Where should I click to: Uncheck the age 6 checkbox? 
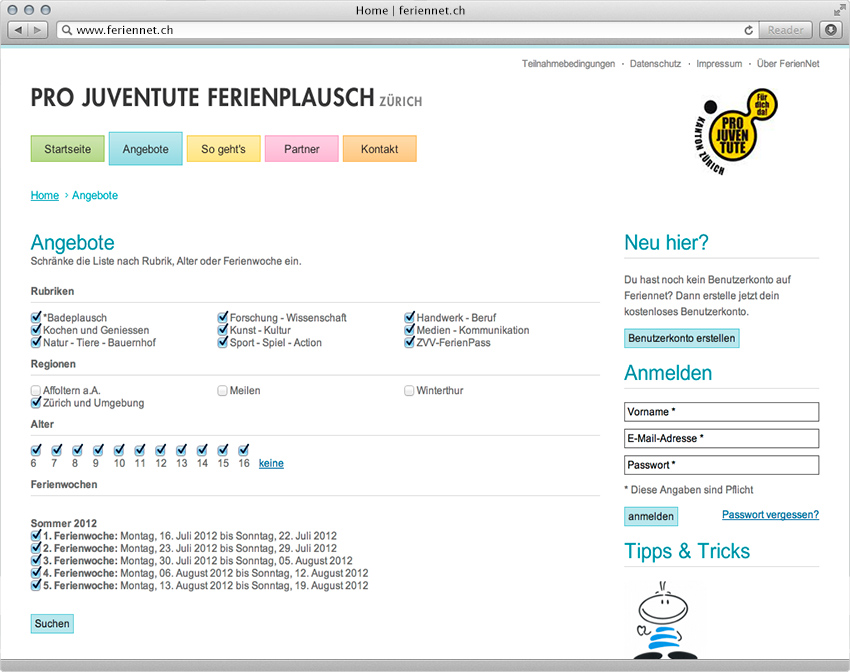pos(36,450)
